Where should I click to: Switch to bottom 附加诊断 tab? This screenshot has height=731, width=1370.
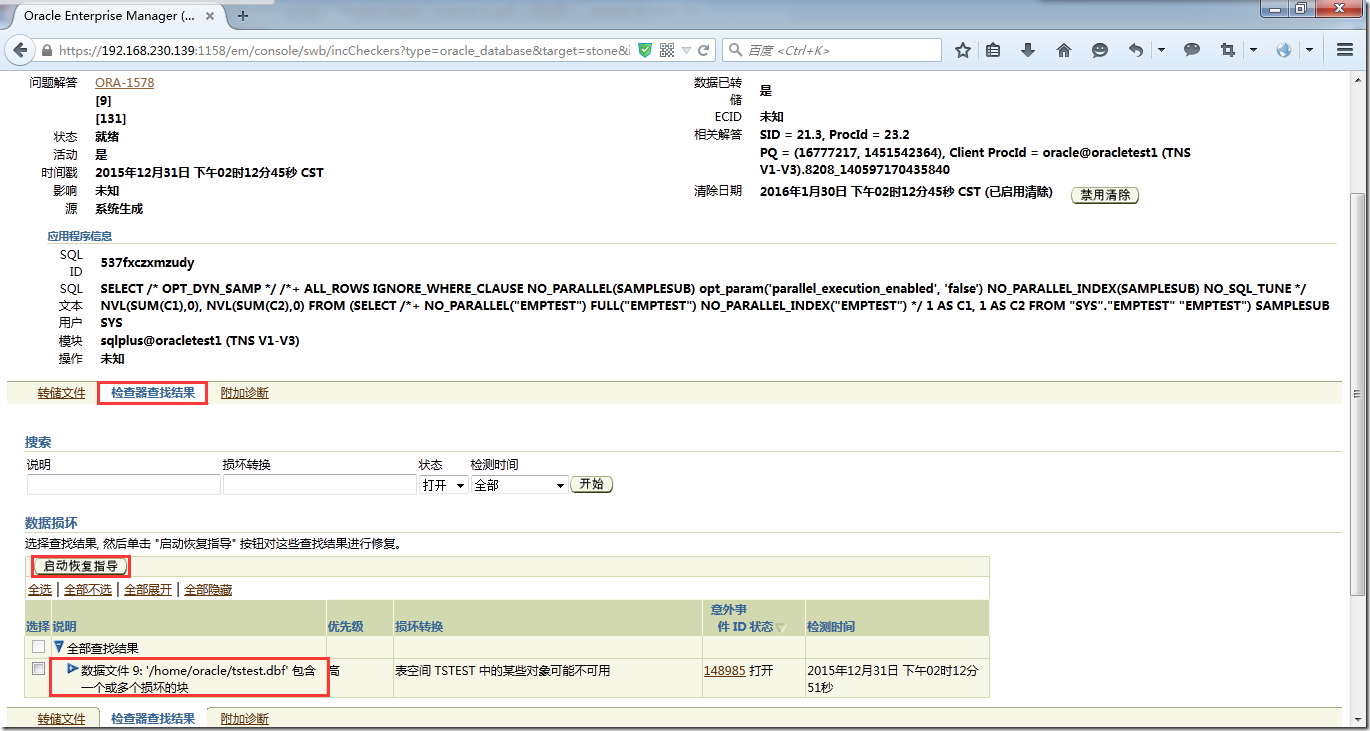coord(245,718)
